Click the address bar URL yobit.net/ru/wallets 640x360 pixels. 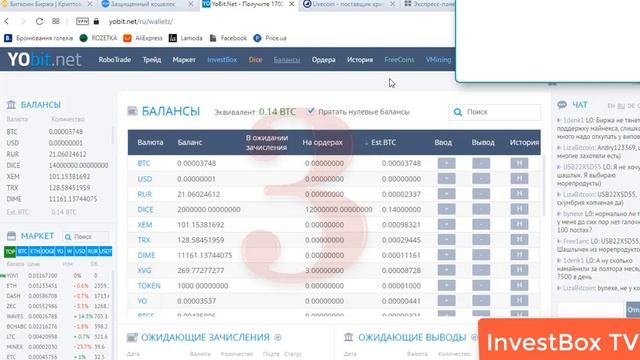140,21
